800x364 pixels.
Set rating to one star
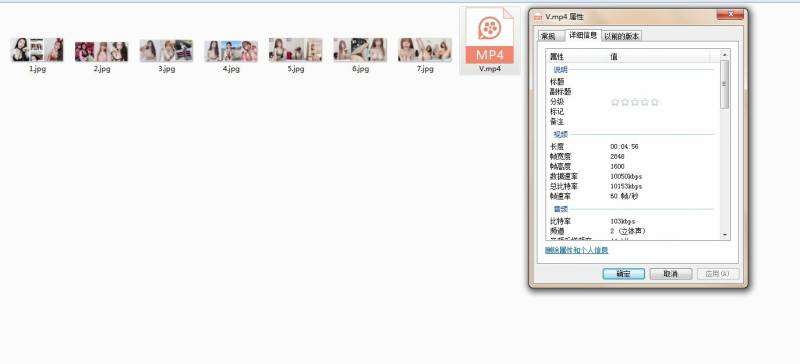tap(615, 102)
